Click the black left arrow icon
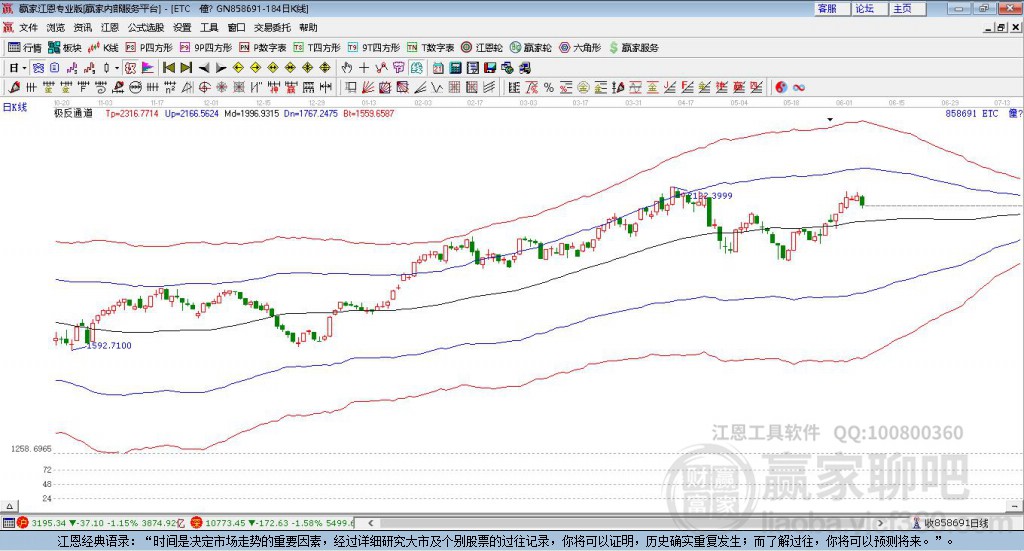This screenshot has height=551, width=1024. [204, 68]
